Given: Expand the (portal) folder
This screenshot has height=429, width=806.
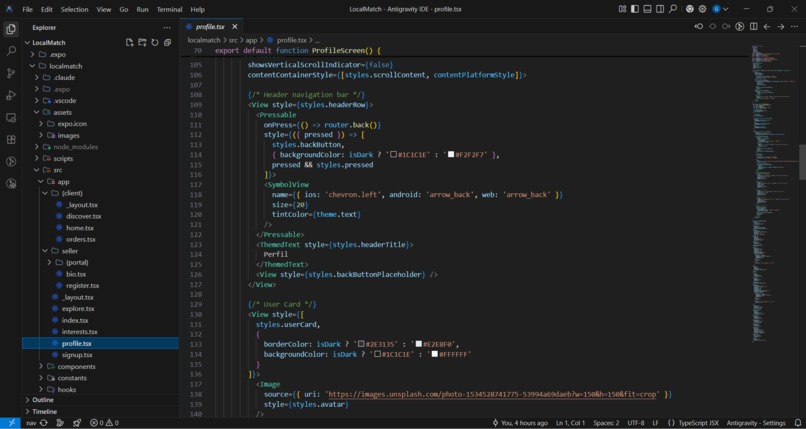Looking at the screenshot, I should pos(49,263).
